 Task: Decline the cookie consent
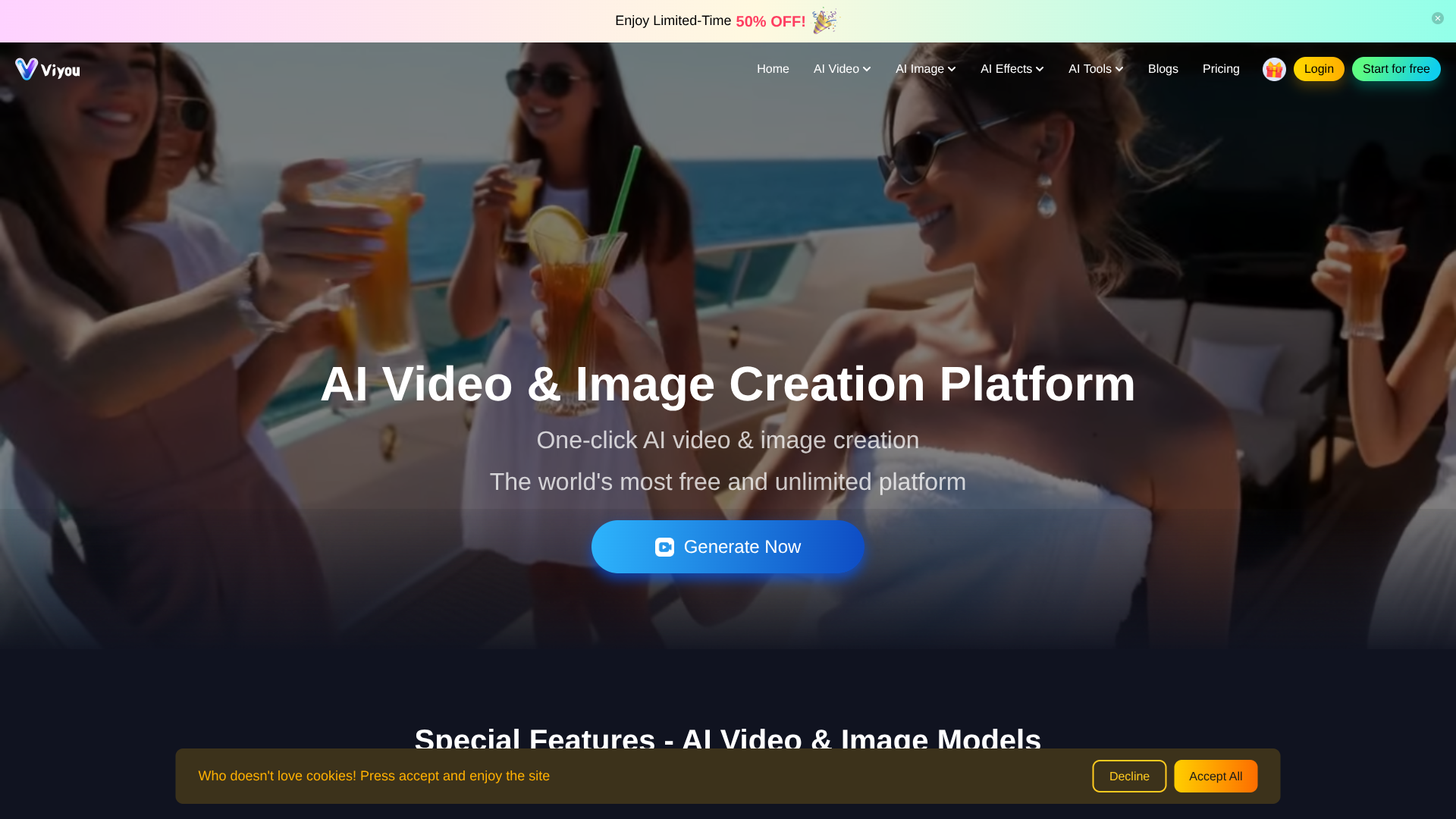(x=1129, y=776)
